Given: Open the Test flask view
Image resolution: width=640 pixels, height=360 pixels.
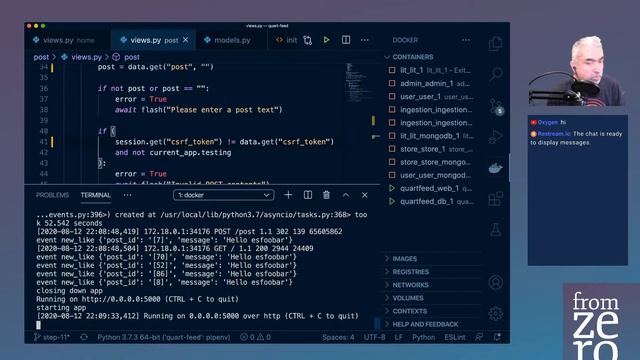Looking at the screenshot, I should point(496,229).
